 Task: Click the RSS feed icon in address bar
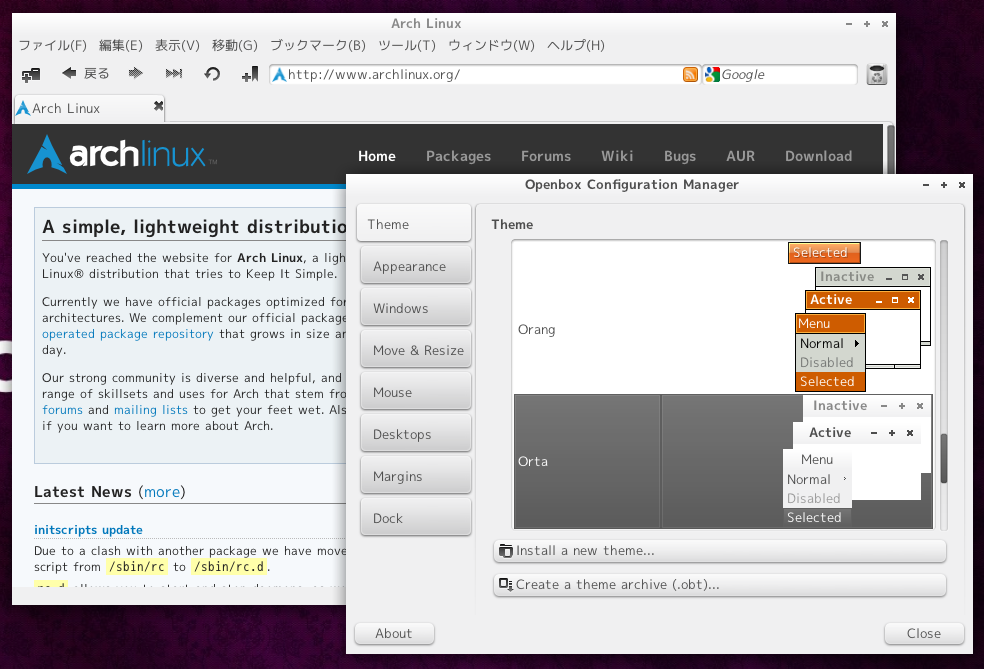tap(690, 75)
